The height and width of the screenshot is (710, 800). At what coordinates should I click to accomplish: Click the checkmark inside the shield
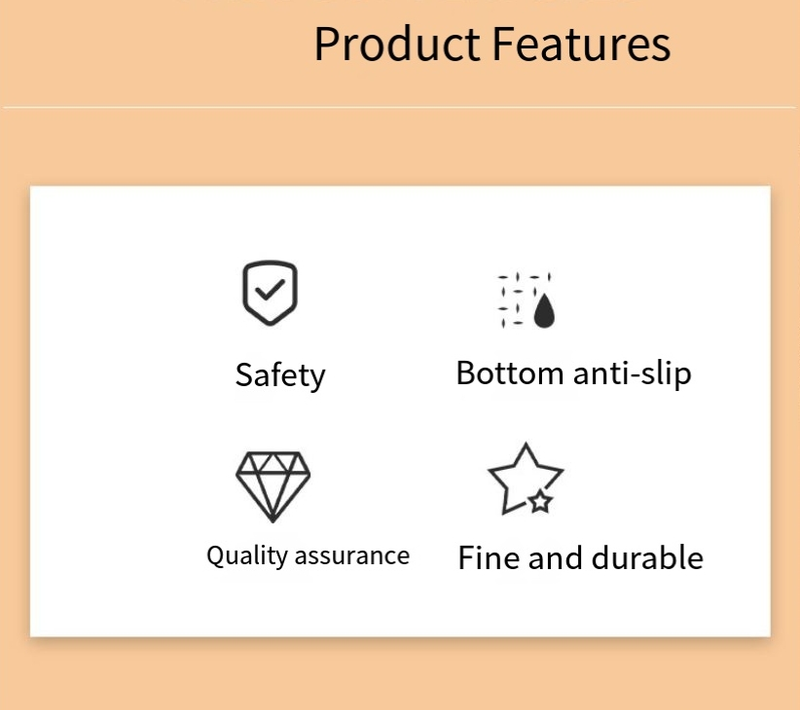pyautogui.click(x=269, y=292)
